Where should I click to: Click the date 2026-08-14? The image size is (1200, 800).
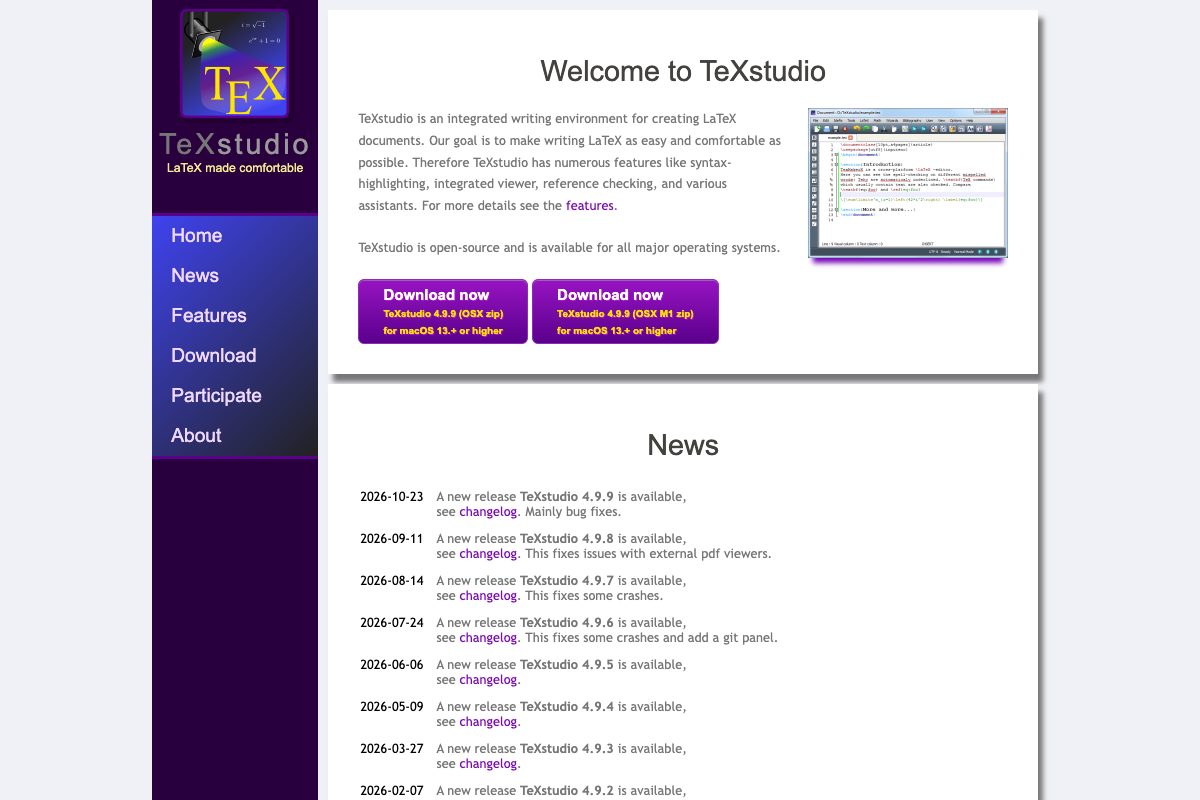[392, 581]
